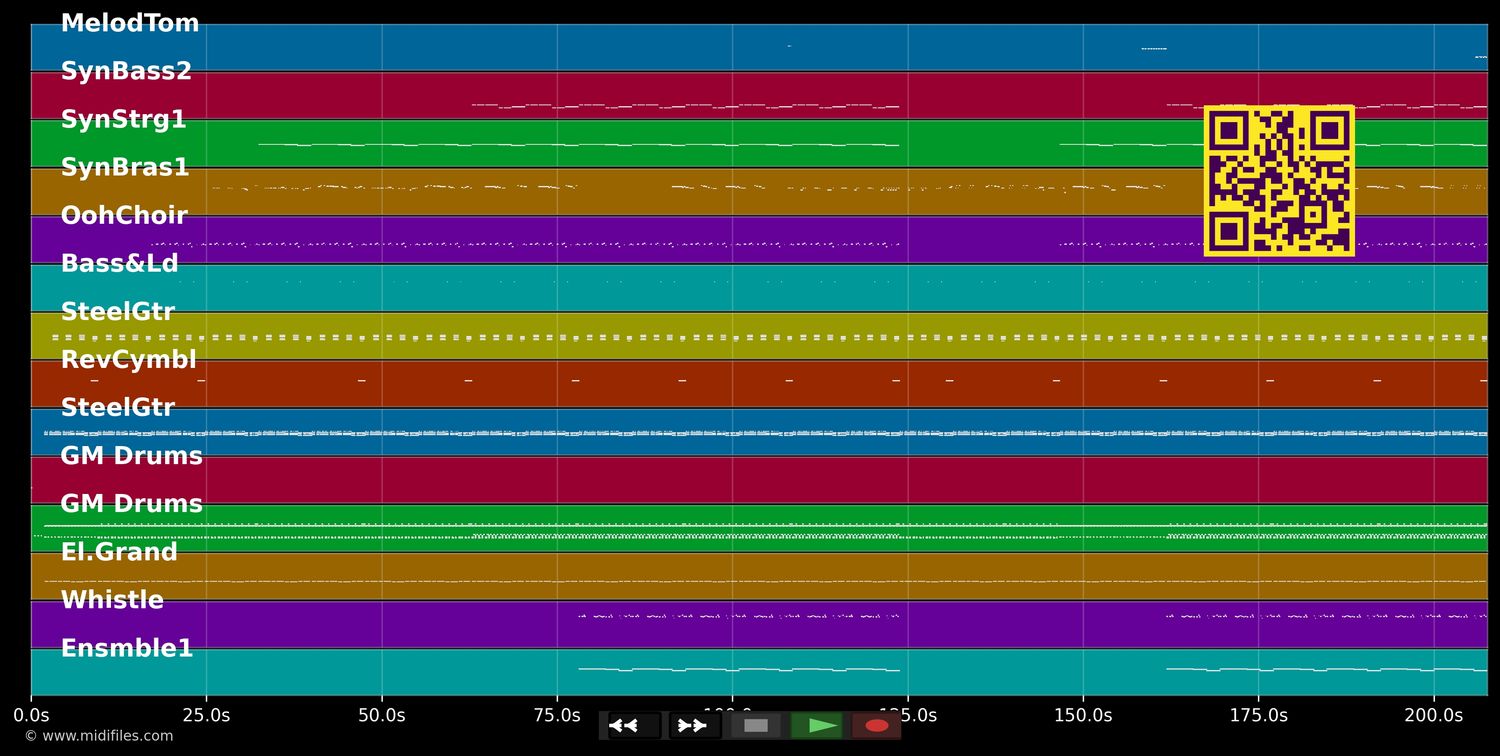Select the MelodTom track label
The width and height of the screenshot is (1500, 756).
coord(130,24)
